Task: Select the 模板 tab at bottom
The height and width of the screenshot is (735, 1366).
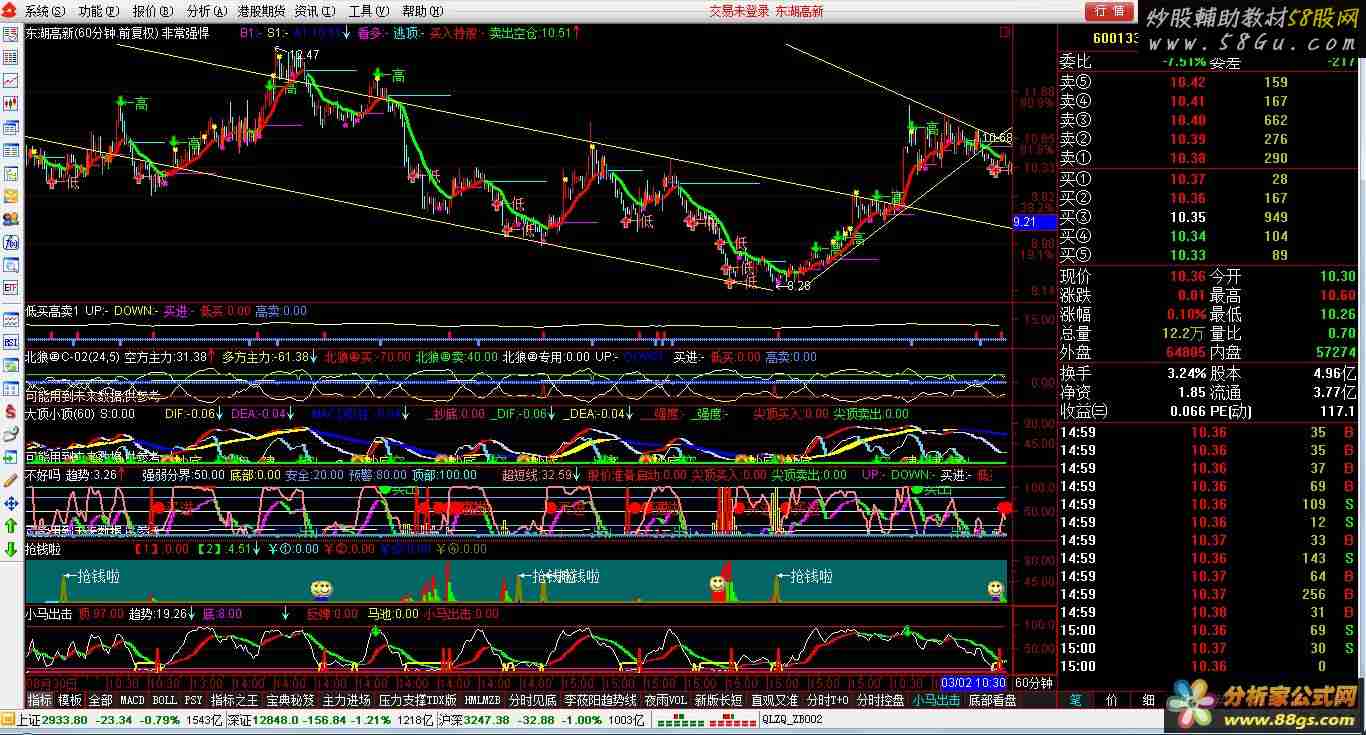Action: [70, 700]
